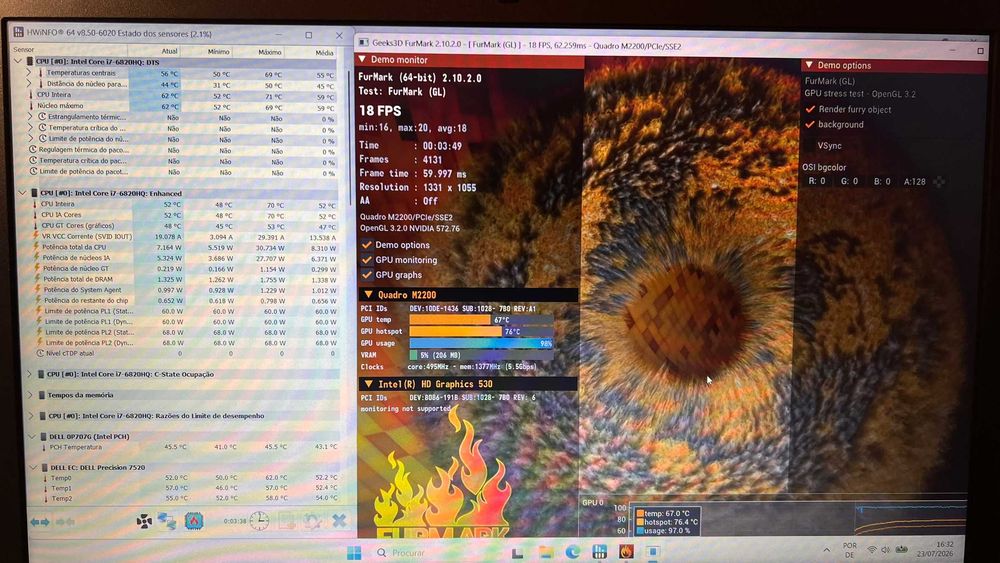Click the HWiNFO sensor list vertical scrollbar
Screen dimensions: 1000x563
[348, 137]
